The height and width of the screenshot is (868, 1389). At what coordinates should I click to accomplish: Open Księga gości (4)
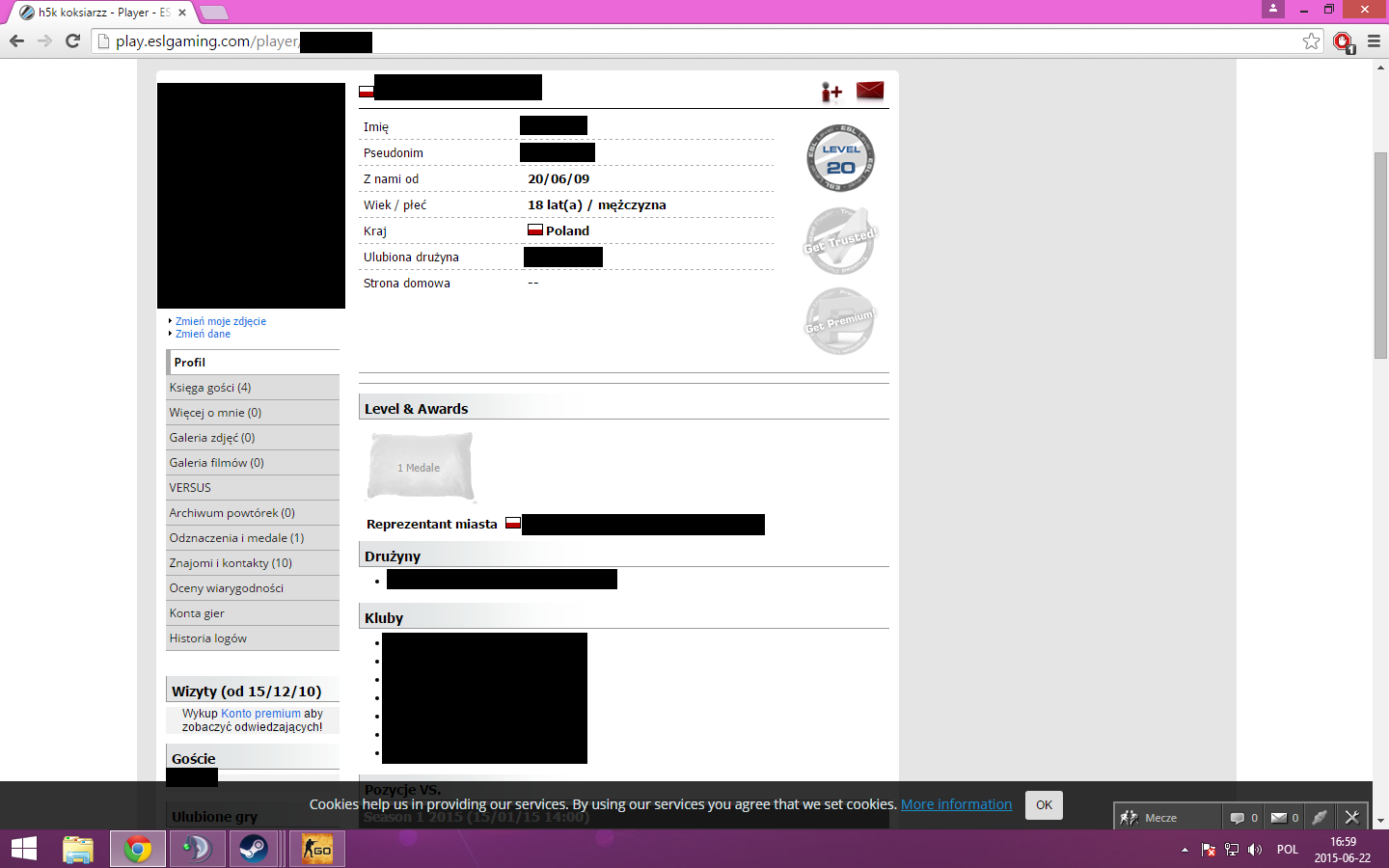point(253,388)
